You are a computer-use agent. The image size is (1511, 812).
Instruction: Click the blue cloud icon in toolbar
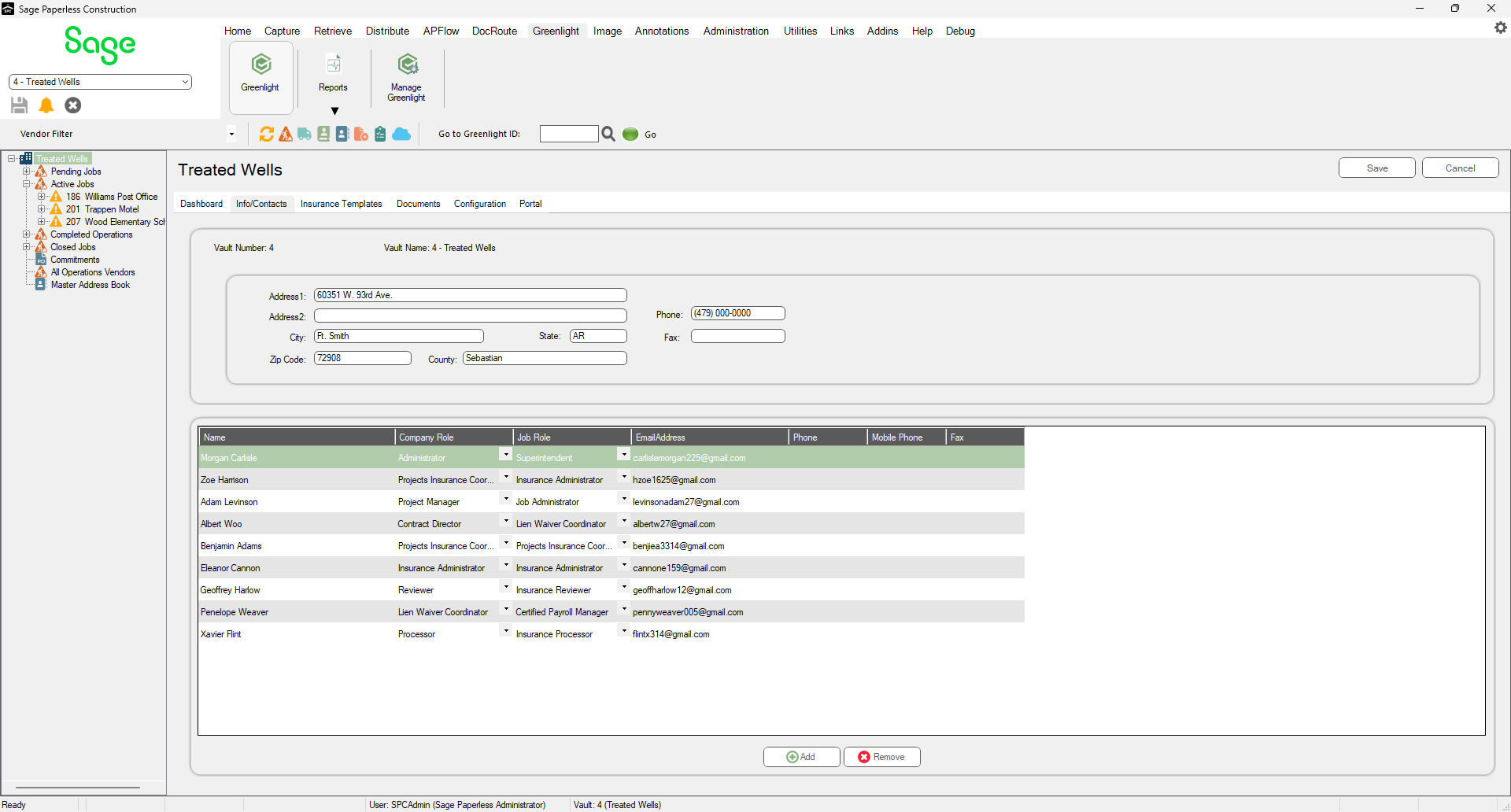(401, 135)
